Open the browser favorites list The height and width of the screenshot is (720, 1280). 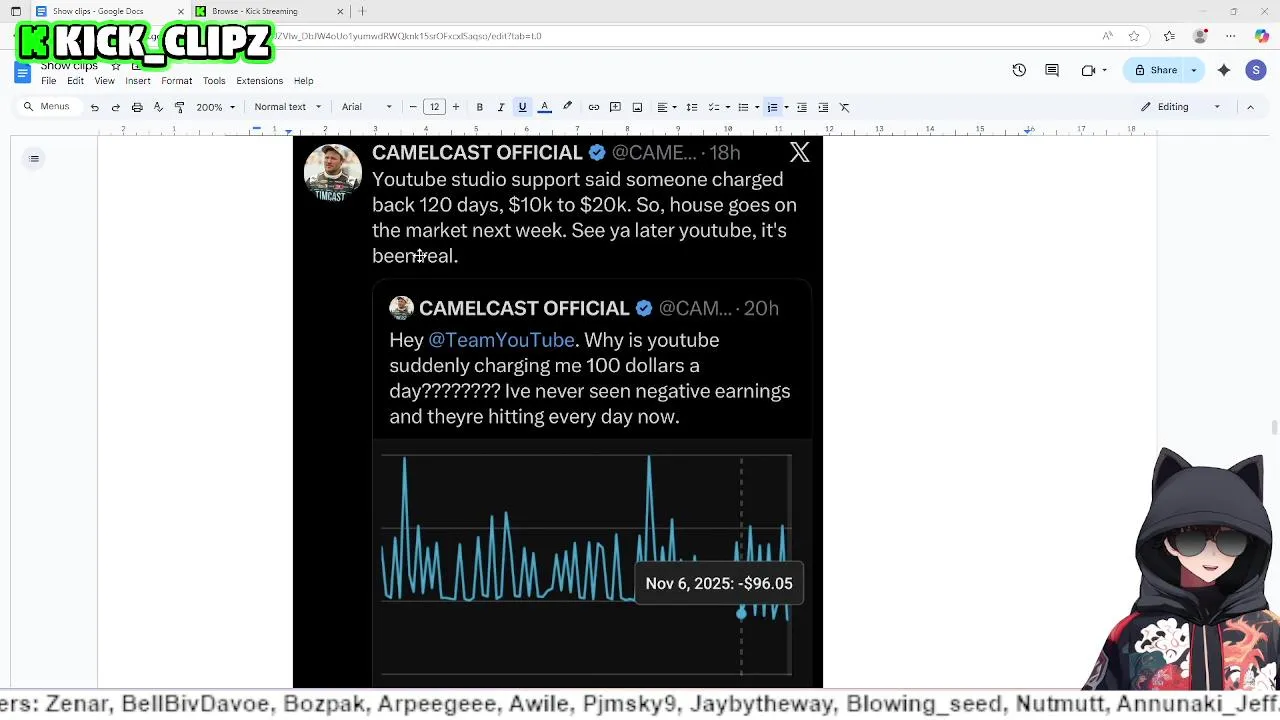1169,36
